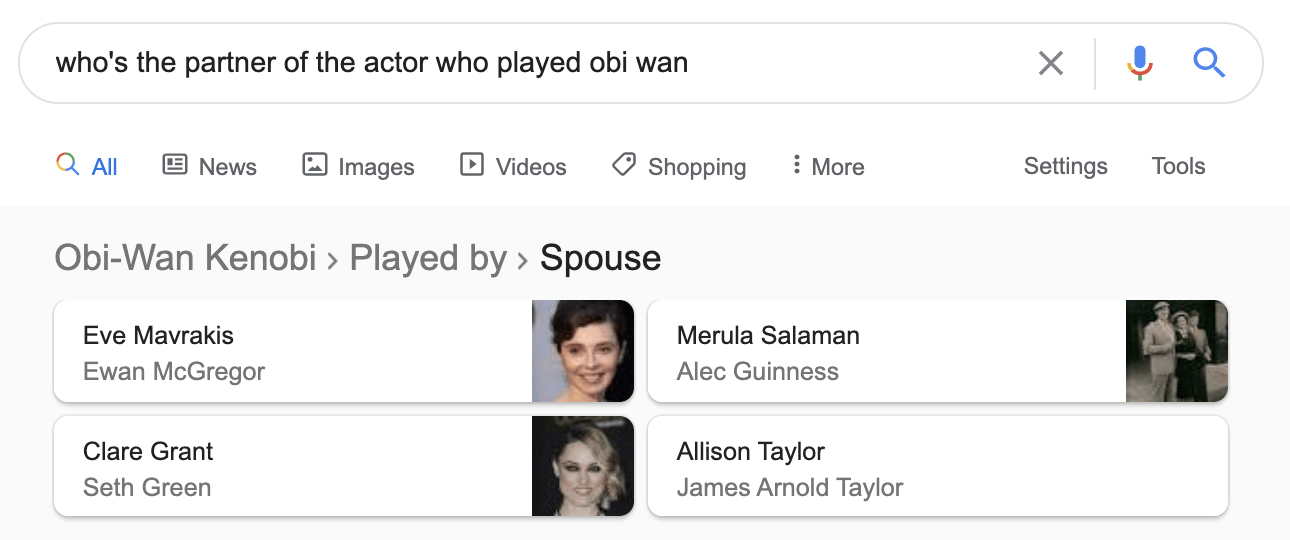Show the search Tools options
This screenshot has height=540, width=1290.
coord(1178,166)
